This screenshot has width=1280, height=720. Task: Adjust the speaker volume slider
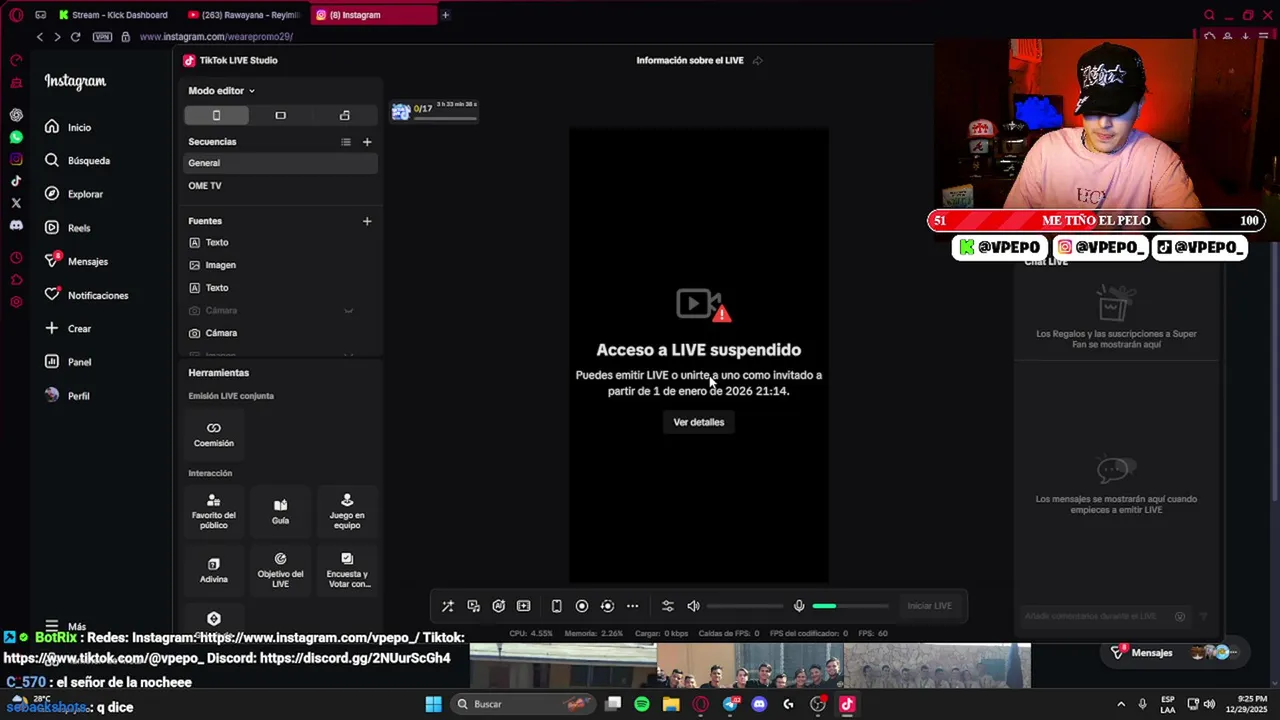745,606
